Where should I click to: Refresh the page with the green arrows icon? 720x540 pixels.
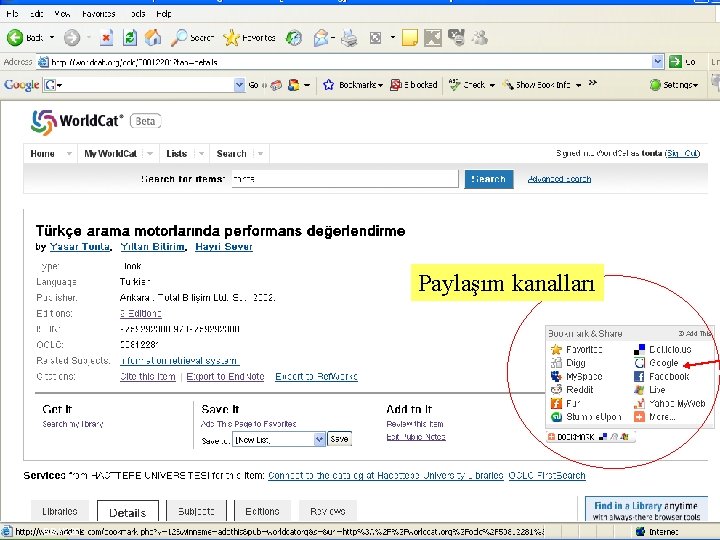pos(130,38)
